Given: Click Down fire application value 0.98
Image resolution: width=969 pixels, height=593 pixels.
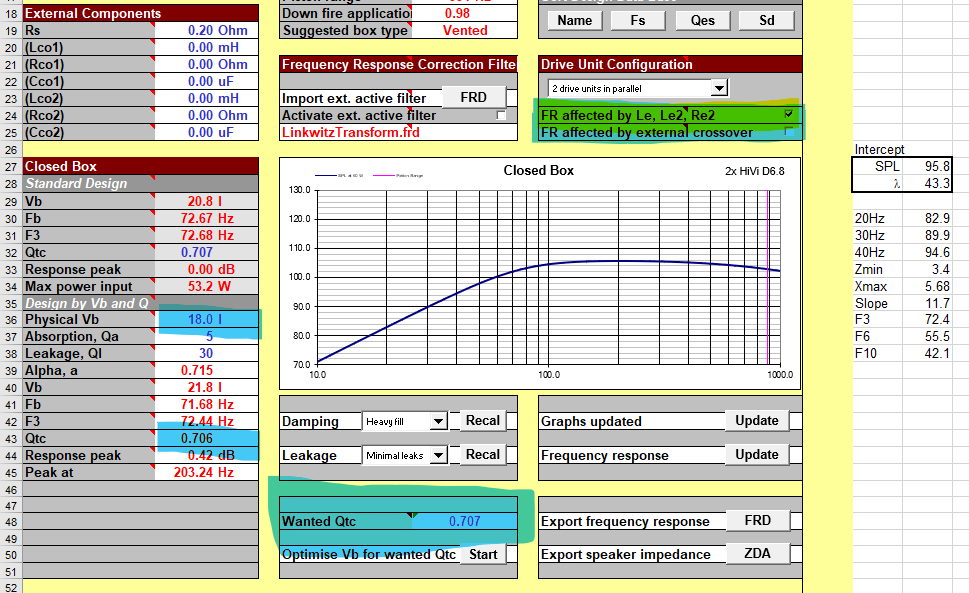Looking at the screenshot, I should pos(465,13).
